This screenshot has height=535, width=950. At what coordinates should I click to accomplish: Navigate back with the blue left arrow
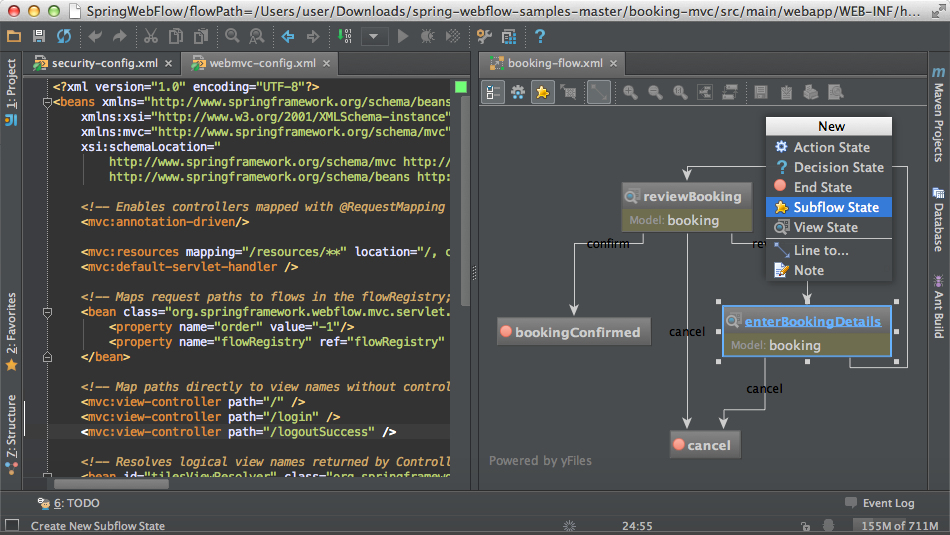click(288, 36)
